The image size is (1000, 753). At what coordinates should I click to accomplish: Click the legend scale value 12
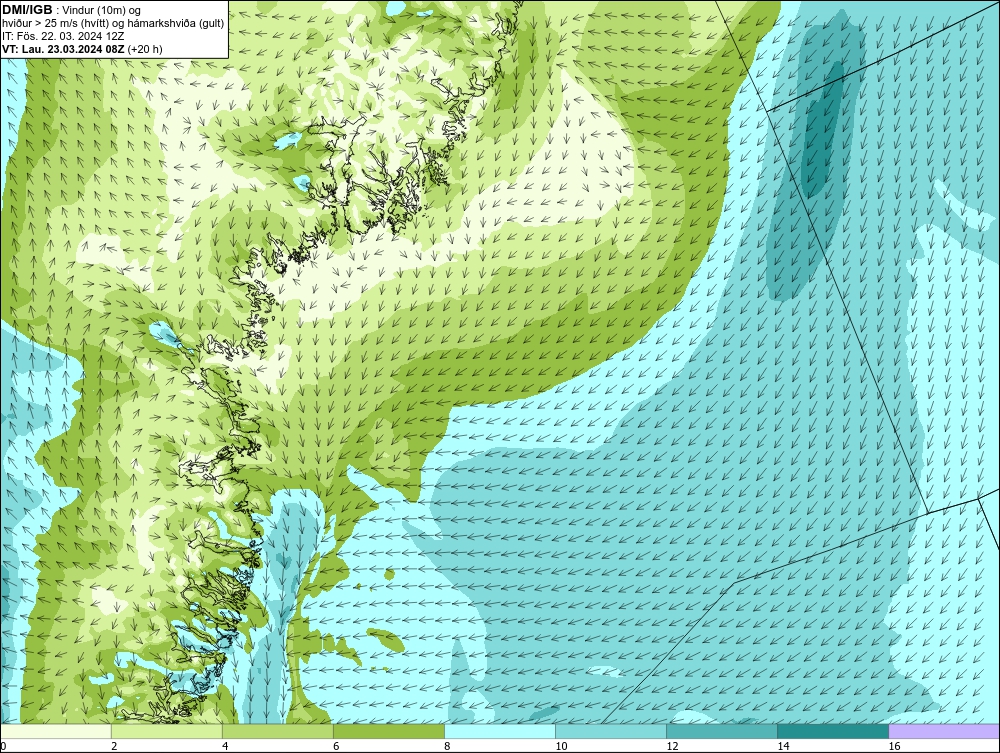click(x=672, y=746)
